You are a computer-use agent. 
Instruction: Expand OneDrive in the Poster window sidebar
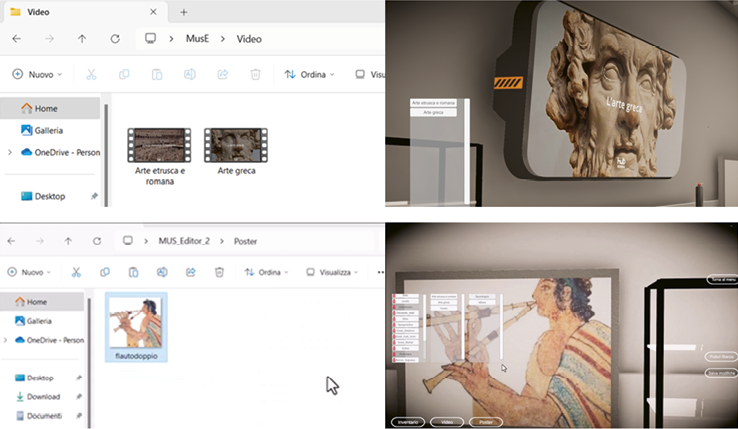click(x=6, y=340)
